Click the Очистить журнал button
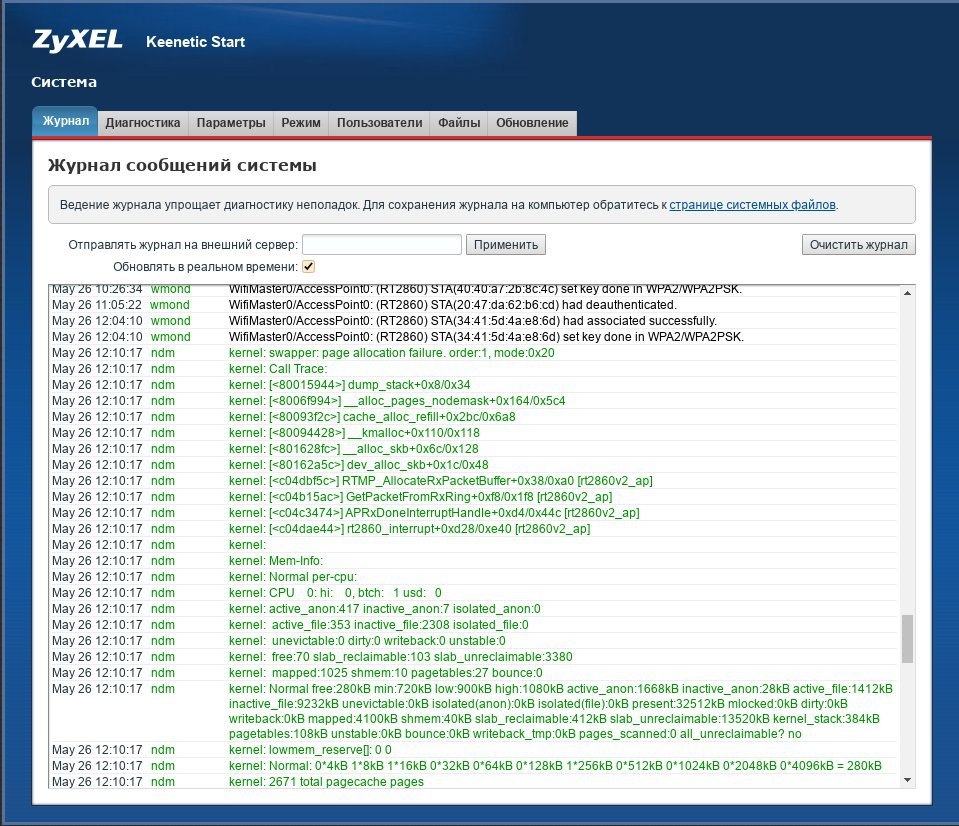 coord(858,245)
